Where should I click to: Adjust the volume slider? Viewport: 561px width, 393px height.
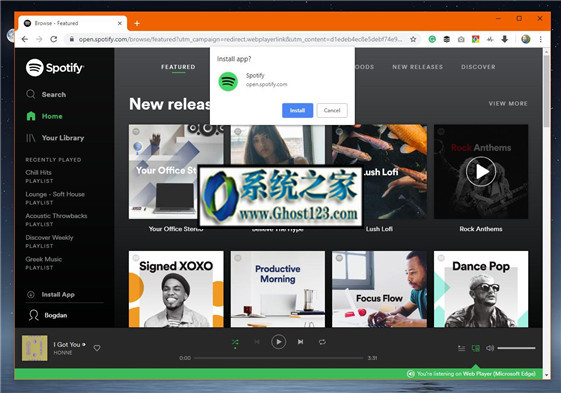coord(516,348)
